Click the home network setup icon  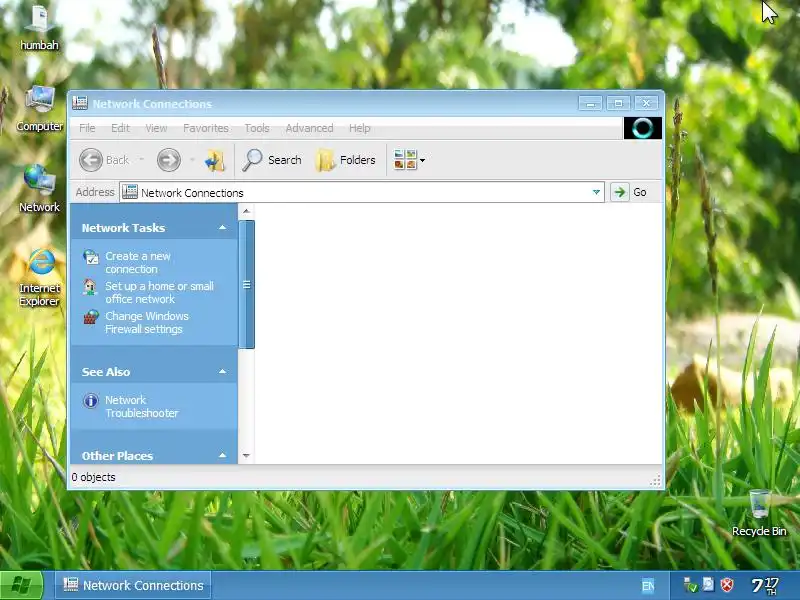coord(90,288)
